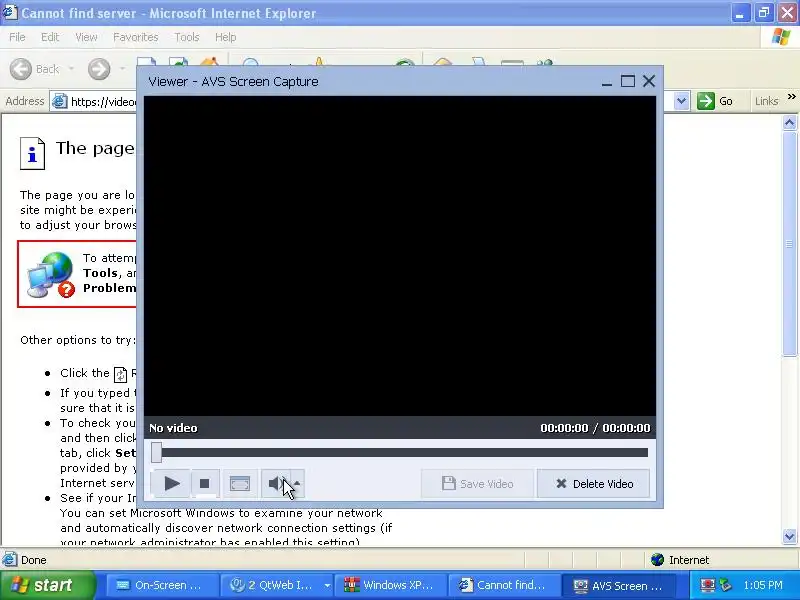800x600 pixels.
Task: Click the IE vertical scrollbar thumb
Action: 789,244
